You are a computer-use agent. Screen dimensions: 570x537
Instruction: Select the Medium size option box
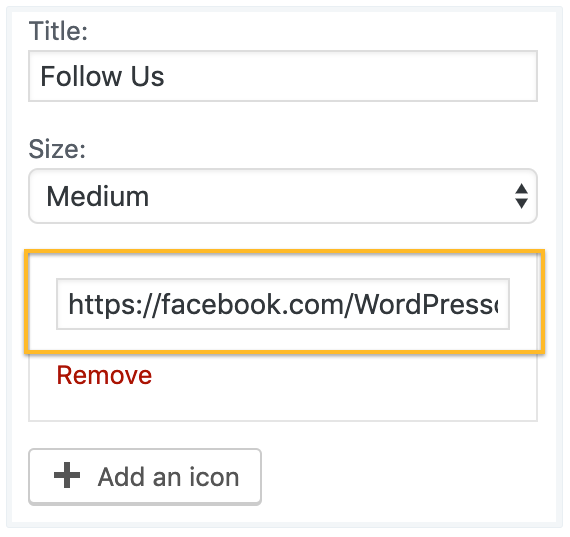click(x=283, y=196)
